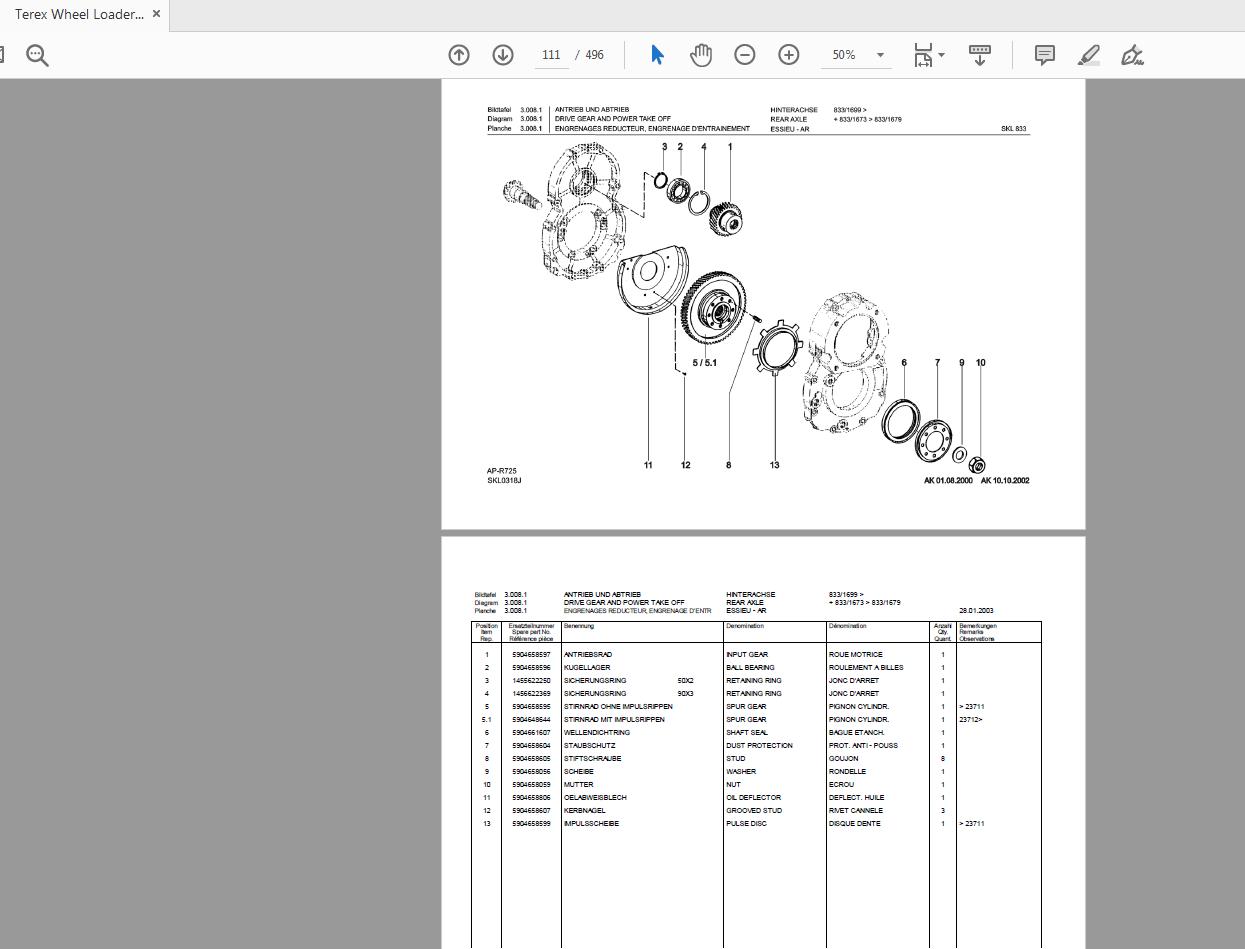Open the zoom level 50% dropdown

[855, 55]
